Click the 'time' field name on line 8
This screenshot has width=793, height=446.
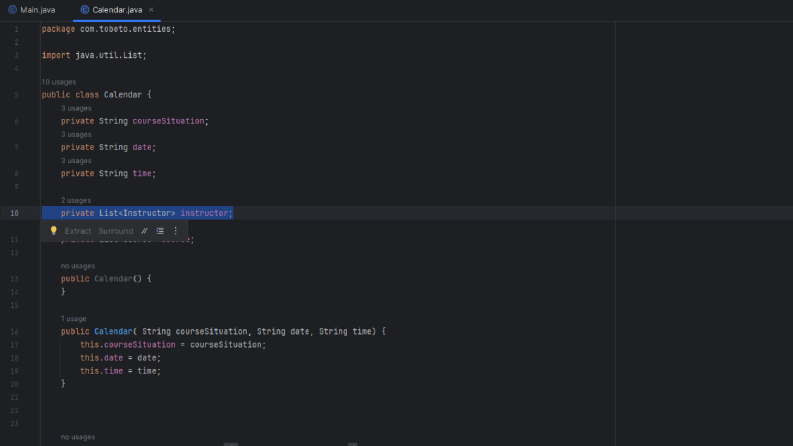[x=142, y=174]
